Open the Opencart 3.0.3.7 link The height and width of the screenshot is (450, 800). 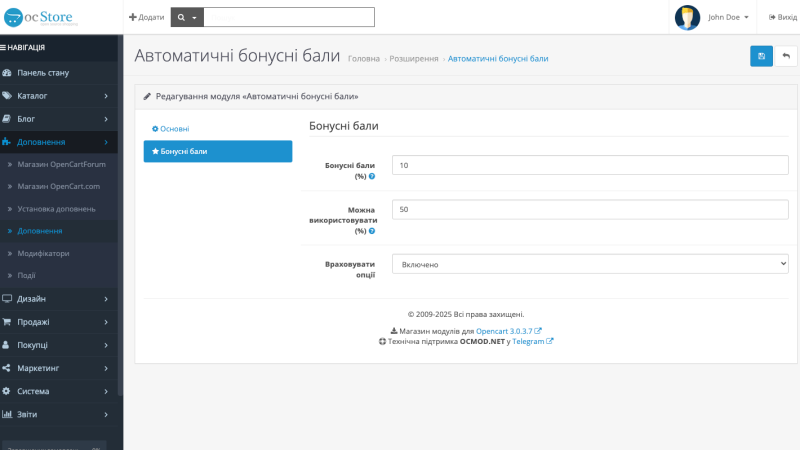point(509,331)
